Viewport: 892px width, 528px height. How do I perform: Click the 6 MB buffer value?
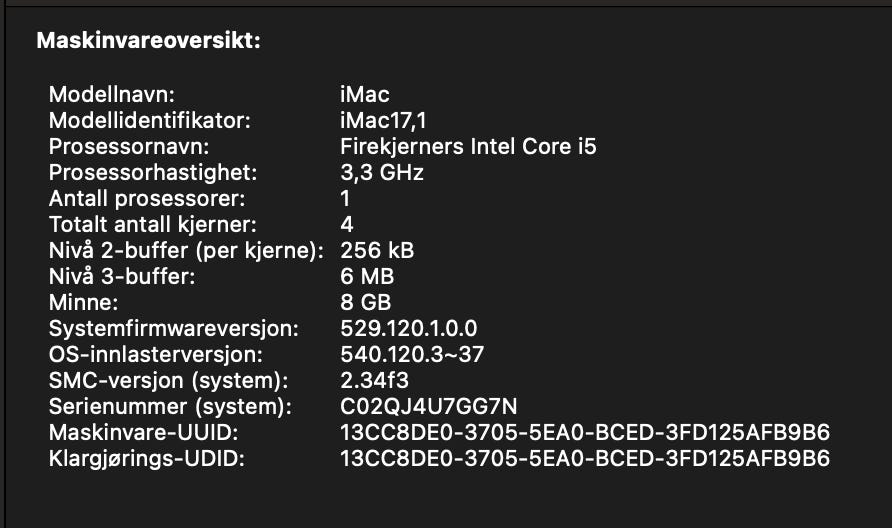(367, 276)
